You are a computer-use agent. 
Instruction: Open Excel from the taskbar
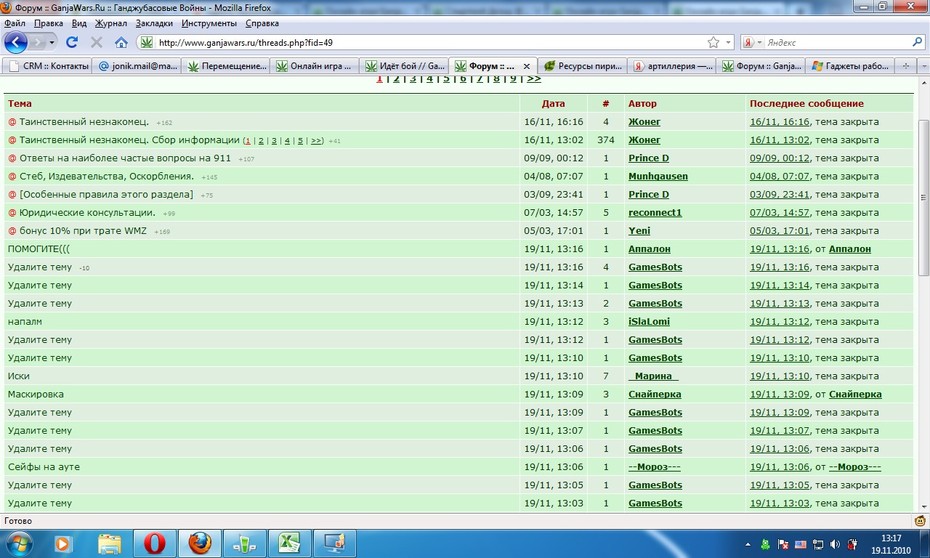[x=289, y=543]
